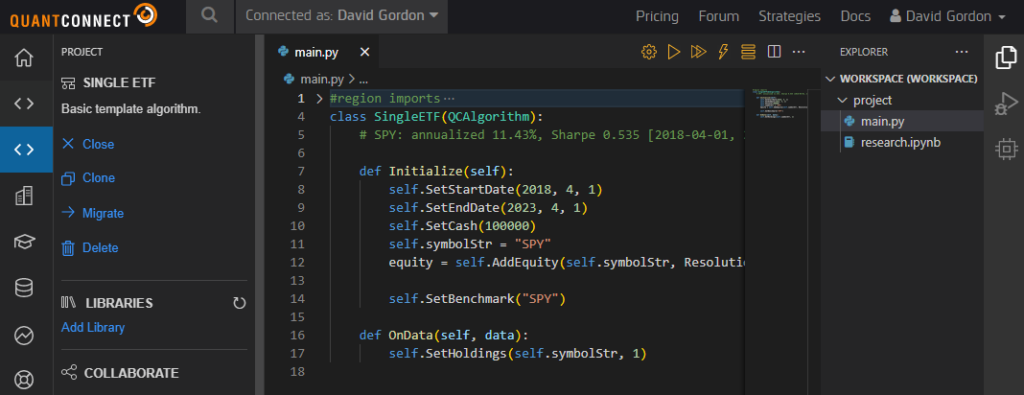Screen dimensions: 1024x395
Task: Open the graduation cap learning icon
Action: pyautogui.click(x=24, y=242)
